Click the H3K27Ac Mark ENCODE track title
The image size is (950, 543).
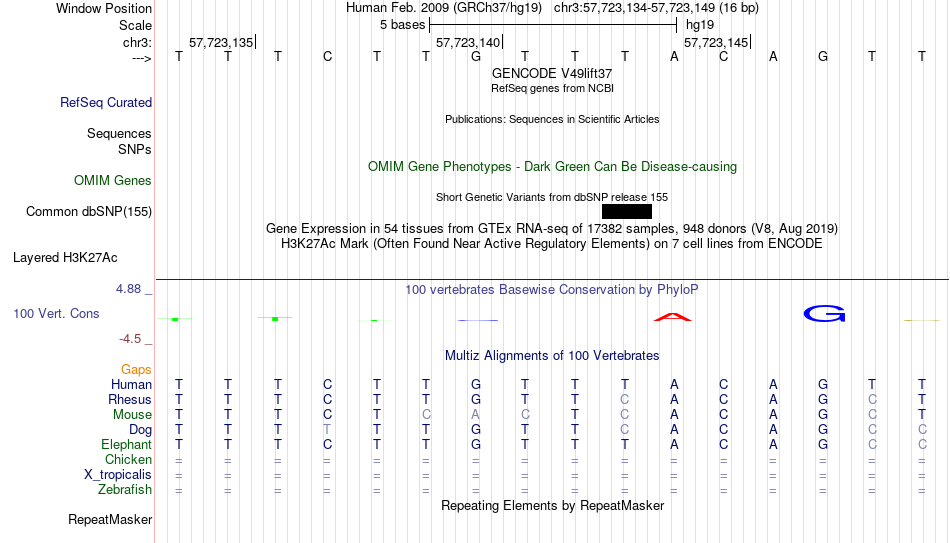coord(552,244)
